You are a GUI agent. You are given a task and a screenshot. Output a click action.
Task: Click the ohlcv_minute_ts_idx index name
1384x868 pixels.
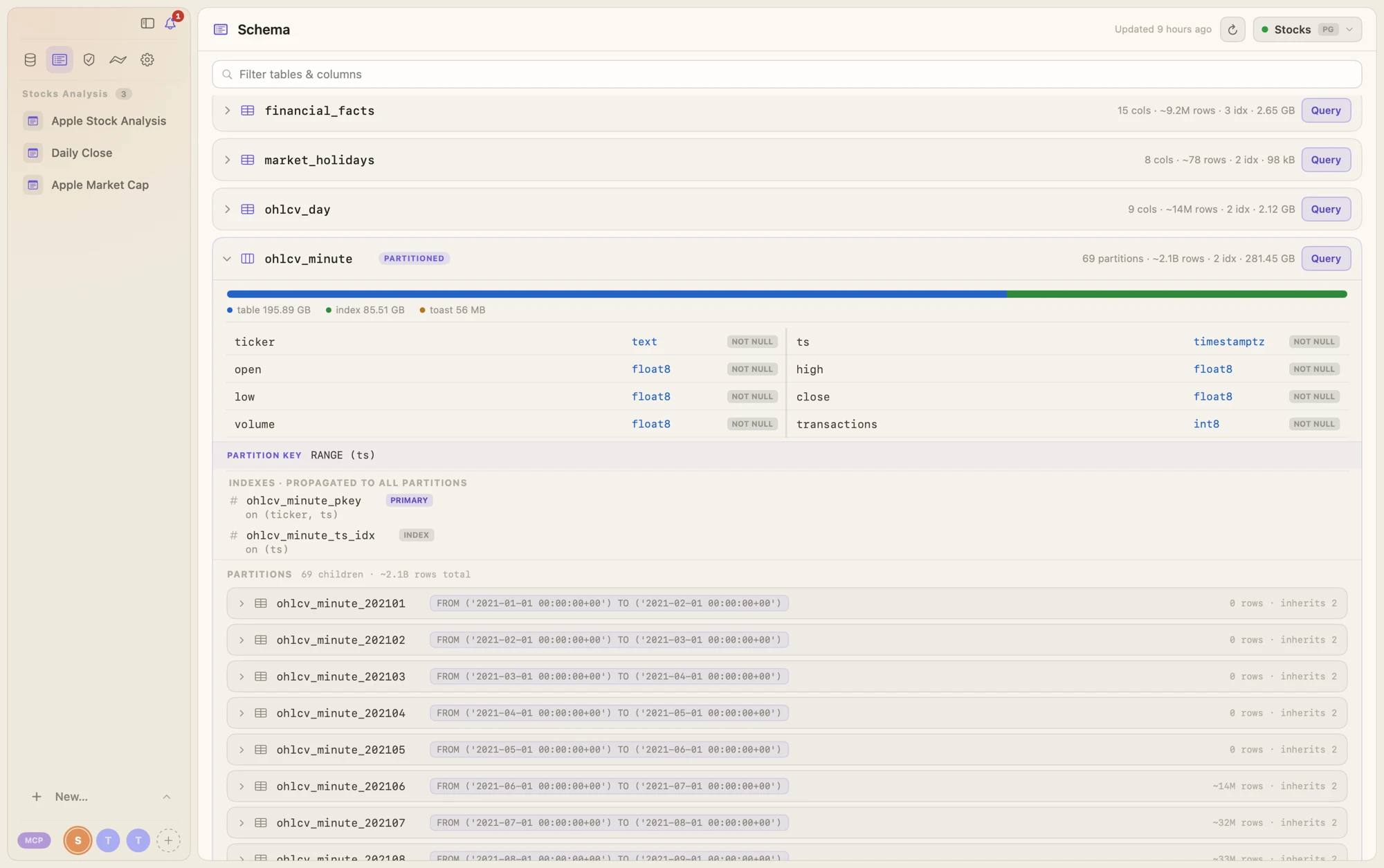pos(311,535)
